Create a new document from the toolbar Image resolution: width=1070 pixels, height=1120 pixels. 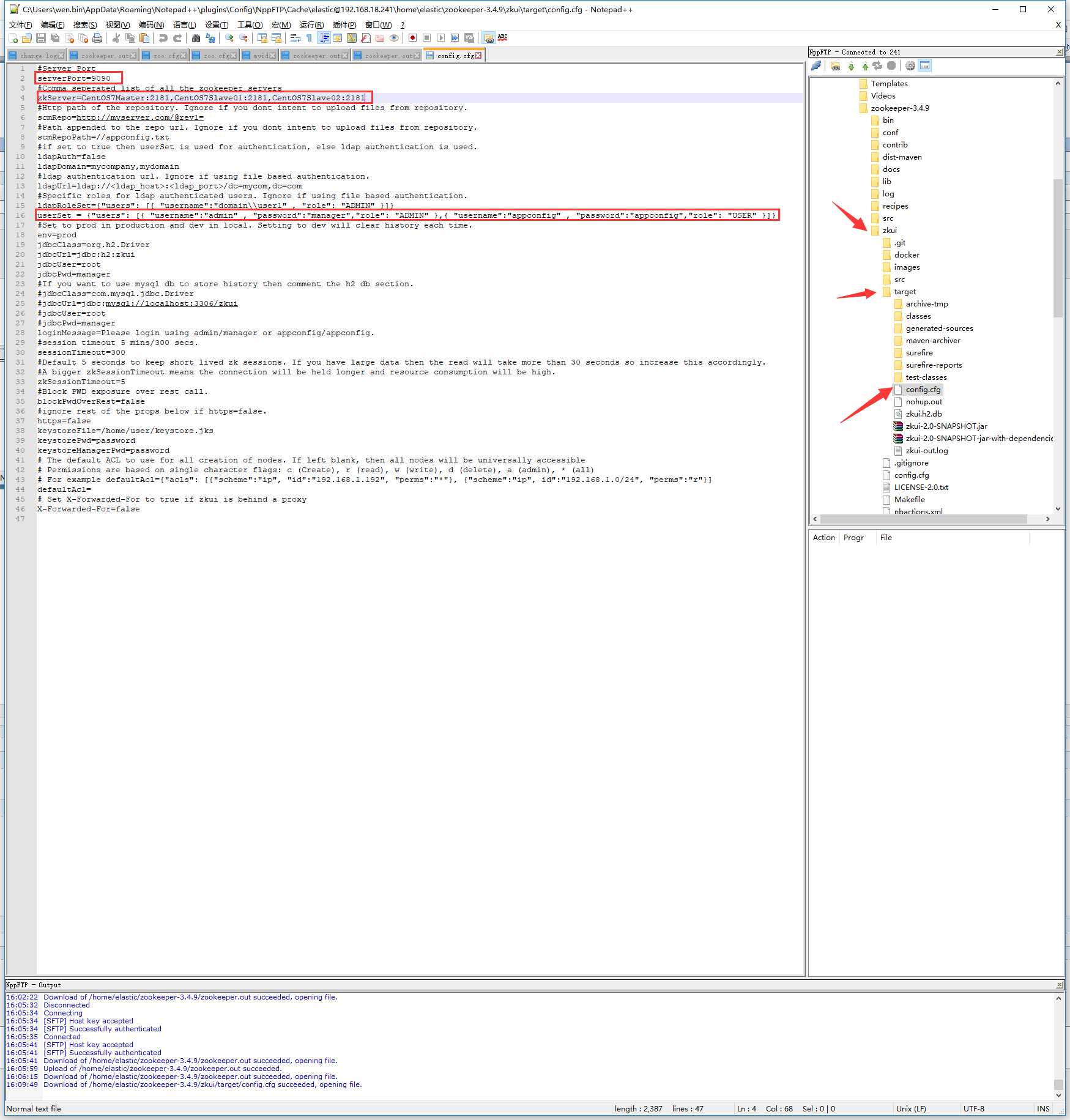pos(13,38)
